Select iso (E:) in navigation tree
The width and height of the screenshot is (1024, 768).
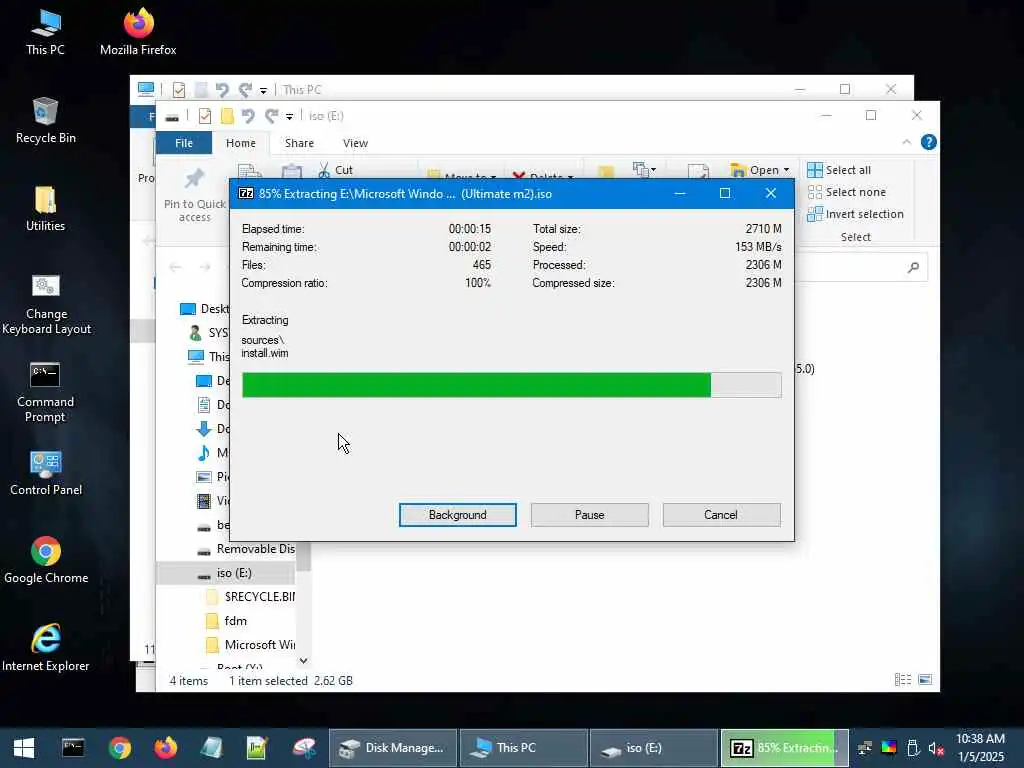pyautogui.click(x=225, y=573)
